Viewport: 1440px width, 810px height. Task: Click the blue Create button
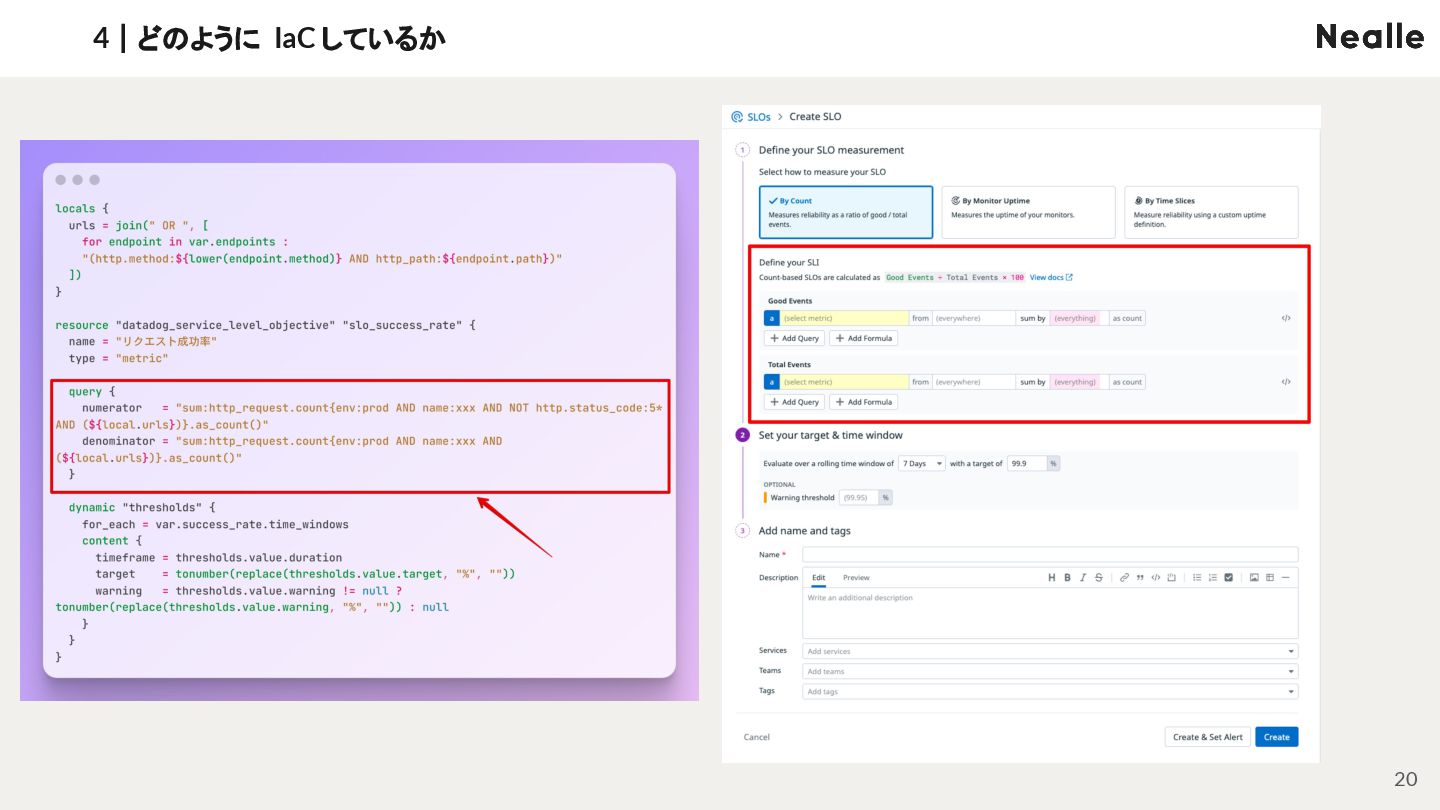pos(1277,737)
